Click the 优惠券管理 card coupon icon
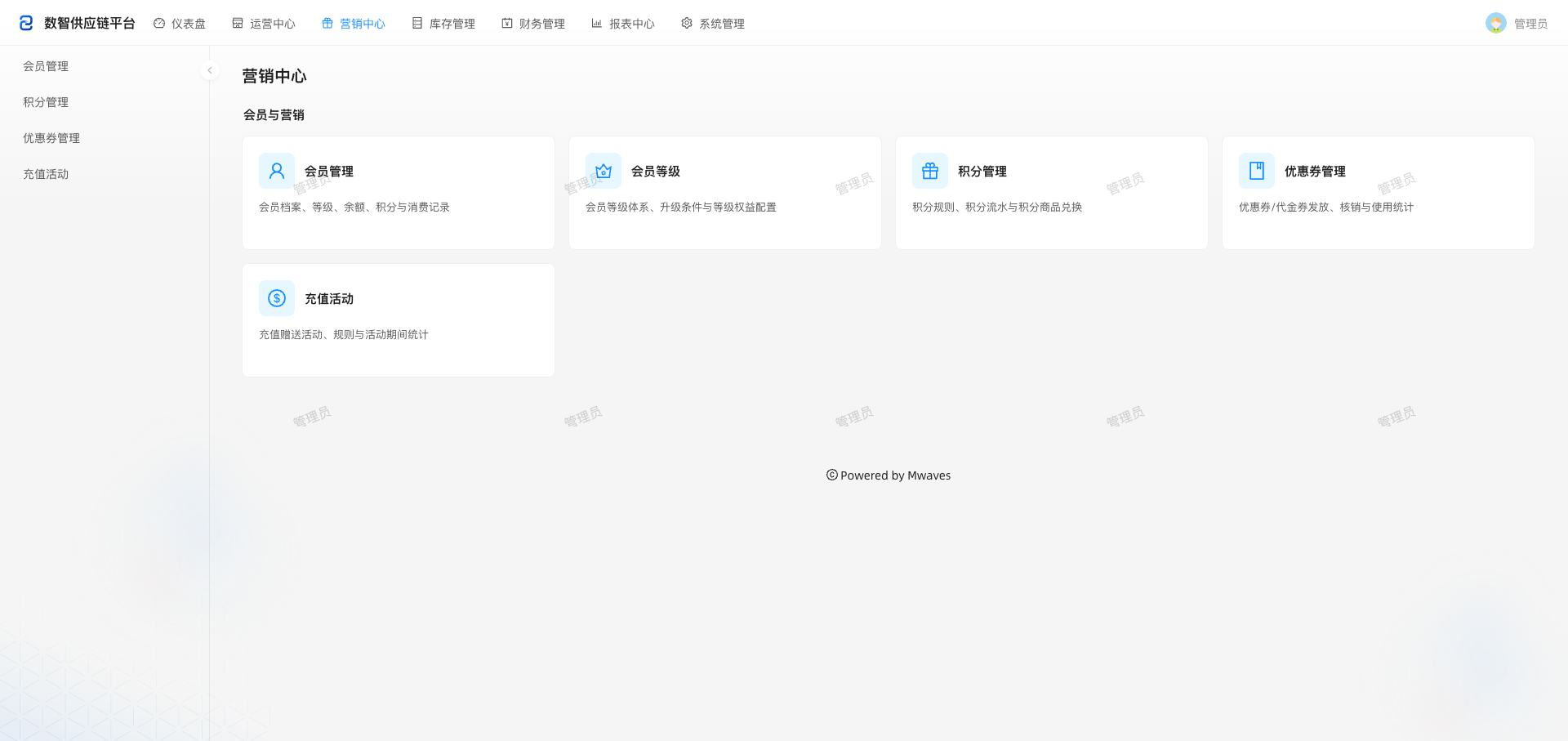This screenshot has width=1568, height=741. 1257,171
